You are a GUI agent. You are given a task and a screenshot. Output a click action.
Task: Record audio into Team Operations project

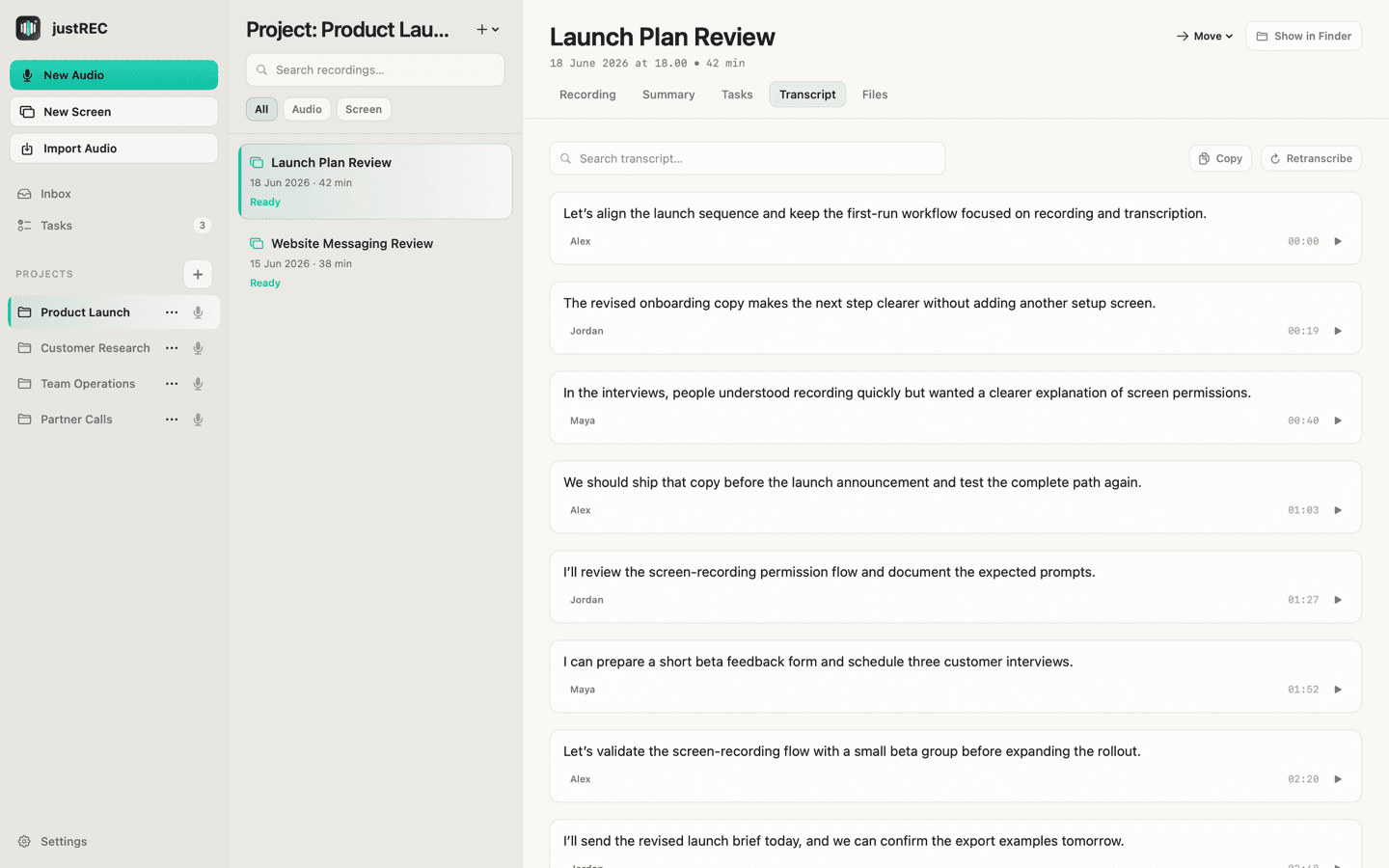coord(198,384)
